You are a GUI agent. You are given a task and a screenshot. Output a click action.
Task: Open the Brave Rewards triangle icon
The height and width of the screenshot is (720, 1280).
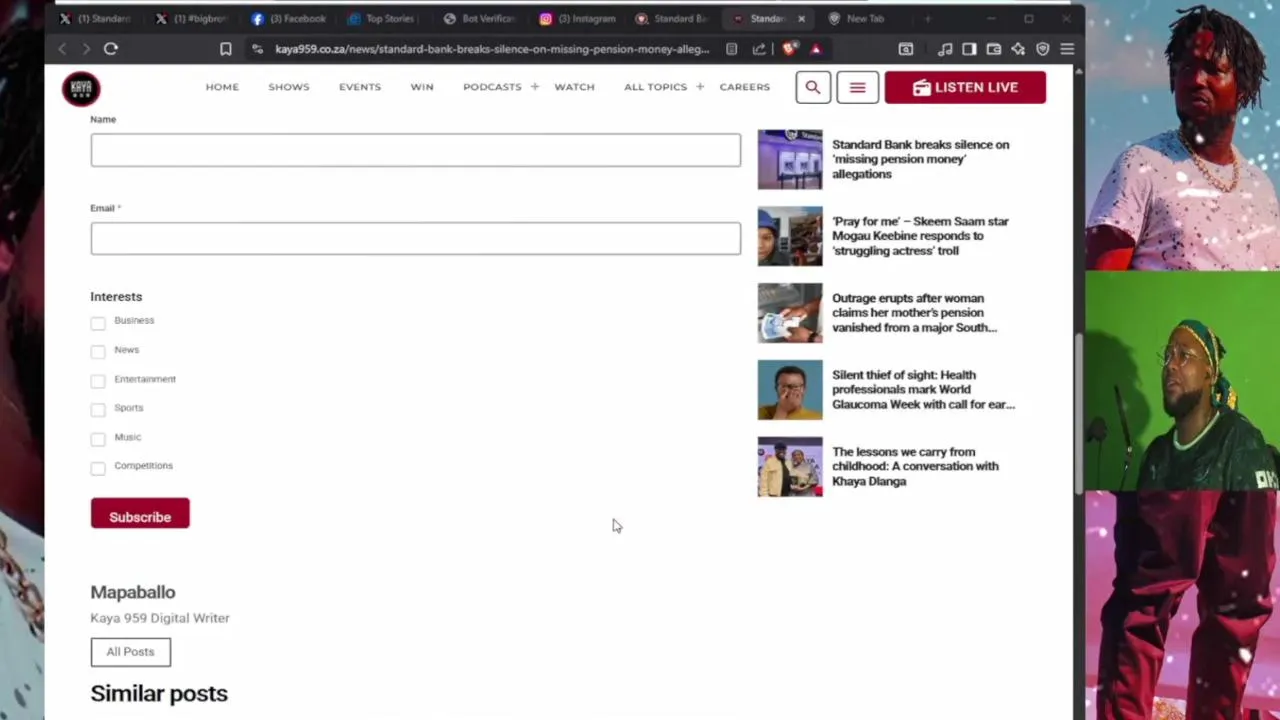click(x=816, y=49)
